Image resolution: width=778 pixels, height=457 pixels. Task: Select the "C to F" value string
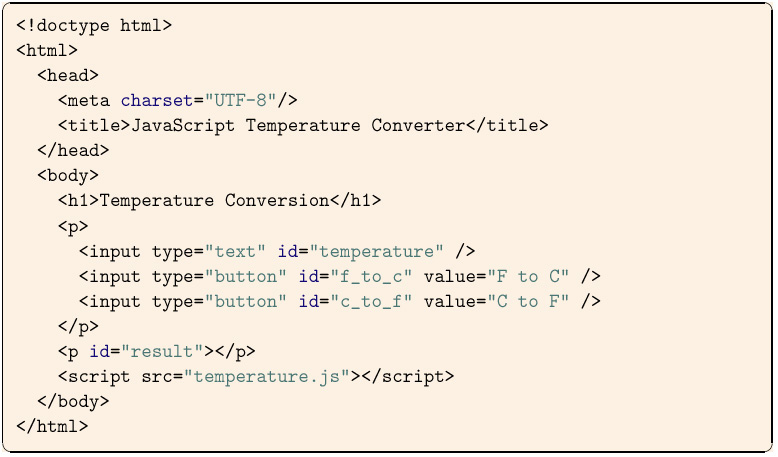tap(528, 301)
